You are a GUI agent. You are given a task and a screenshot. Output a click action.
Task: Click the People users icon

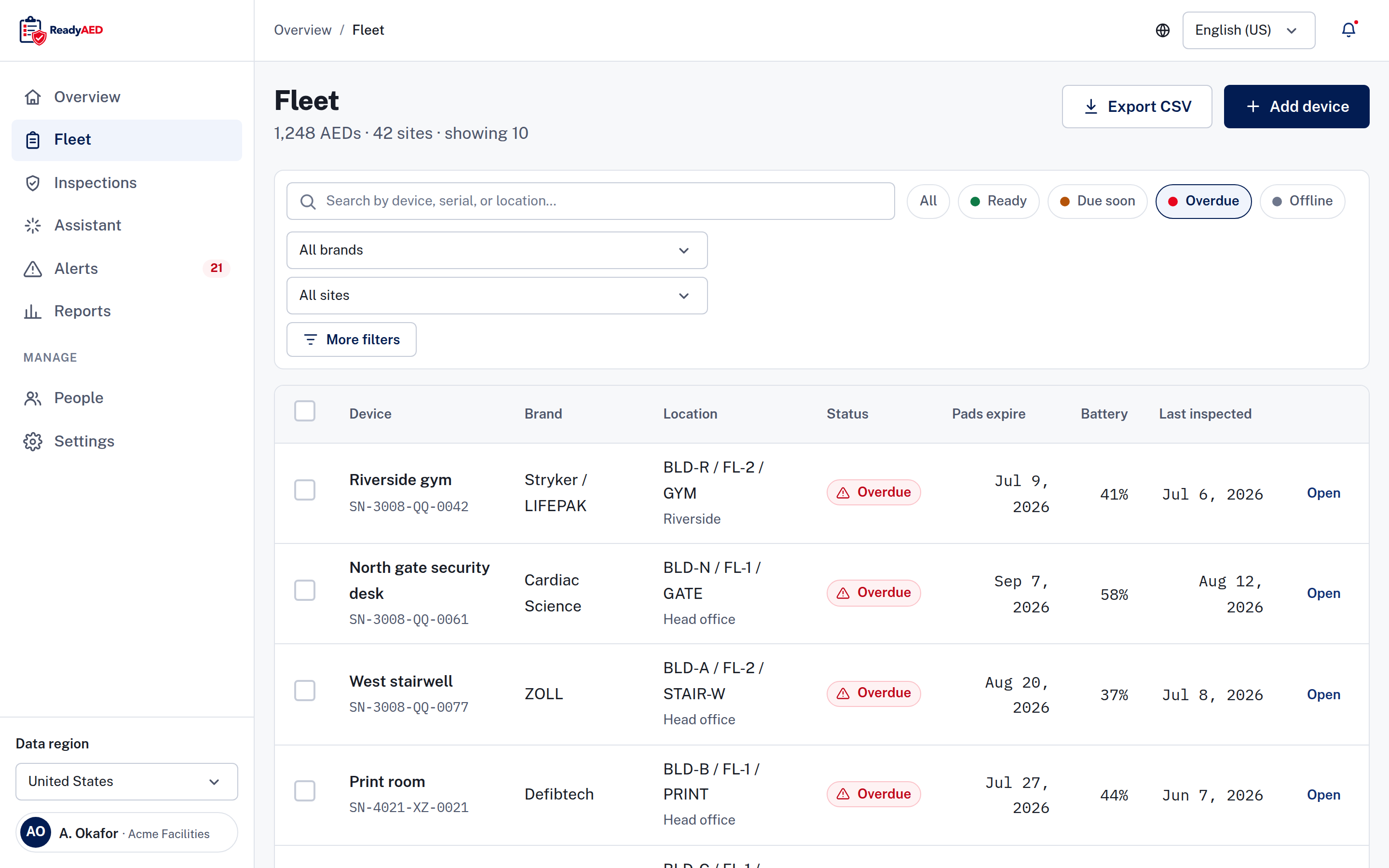tap(33, 398)
